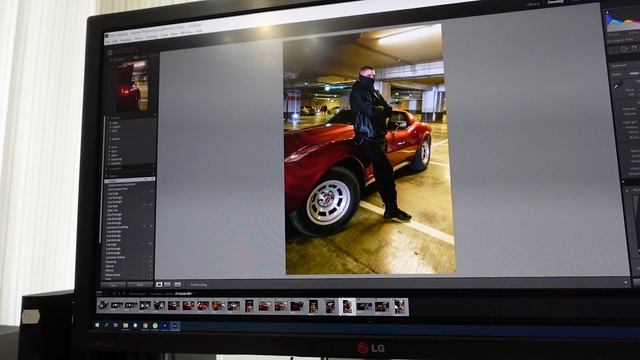Open the File menu in Lightroom

(x=107, y=42)
